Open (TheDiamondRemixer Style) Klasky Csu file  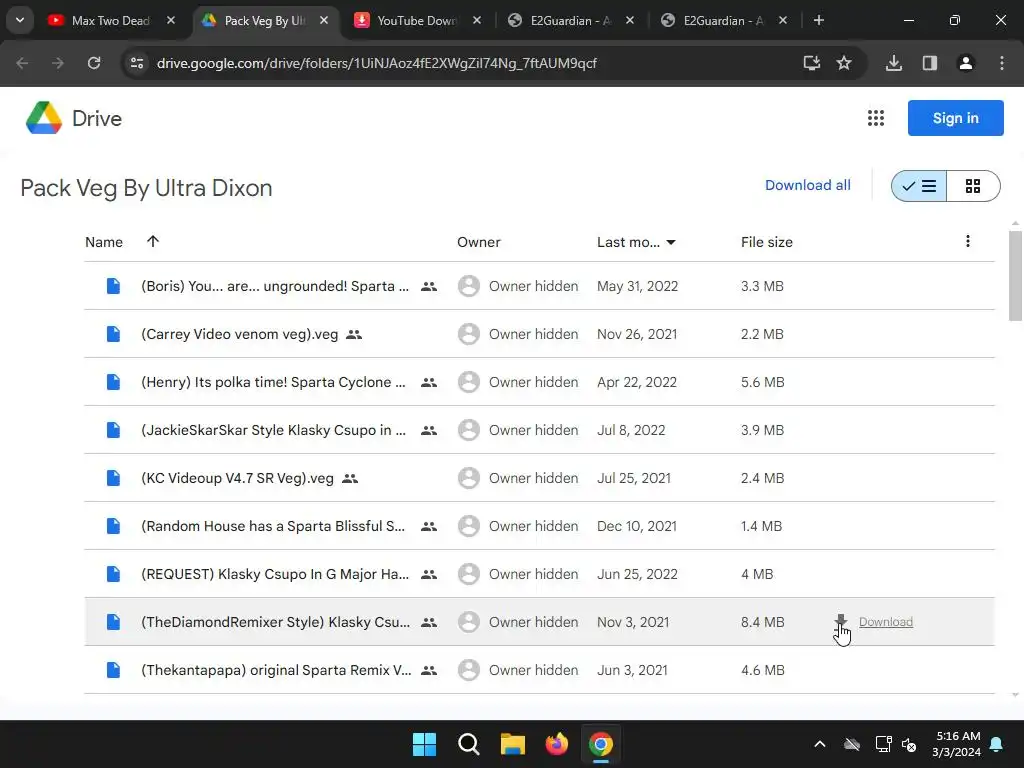276,622
